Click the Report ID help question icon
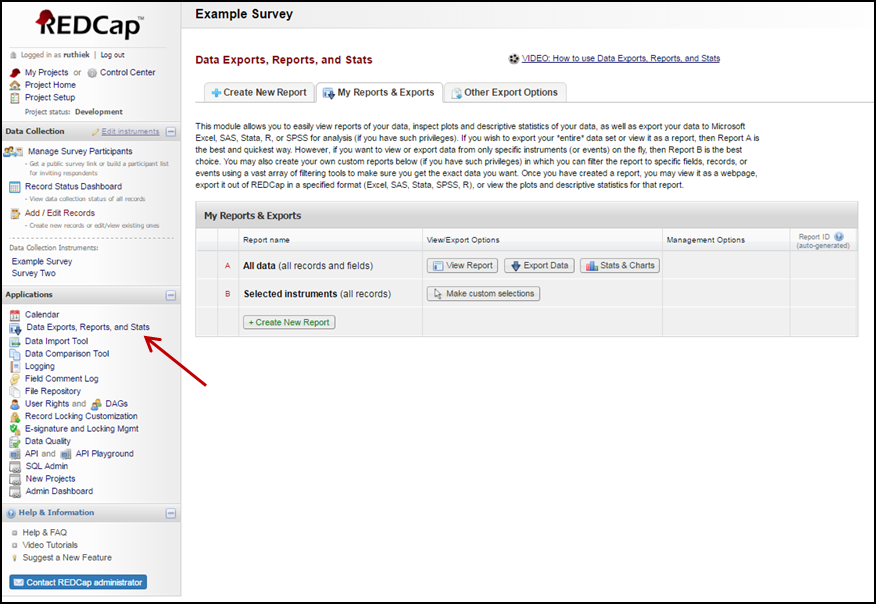This screenshot has width=876, height=604. point(839,237)
